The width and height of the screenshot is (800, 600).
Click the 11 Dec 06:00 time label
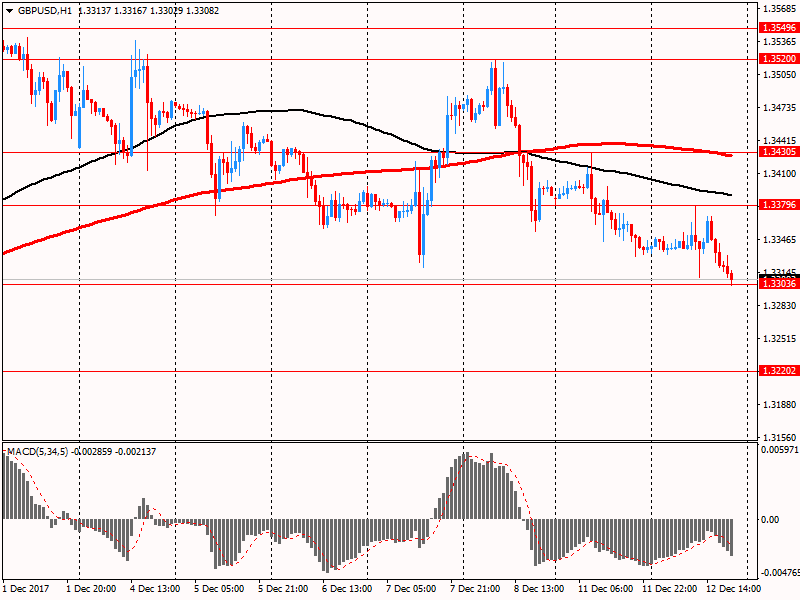point(606,589)
